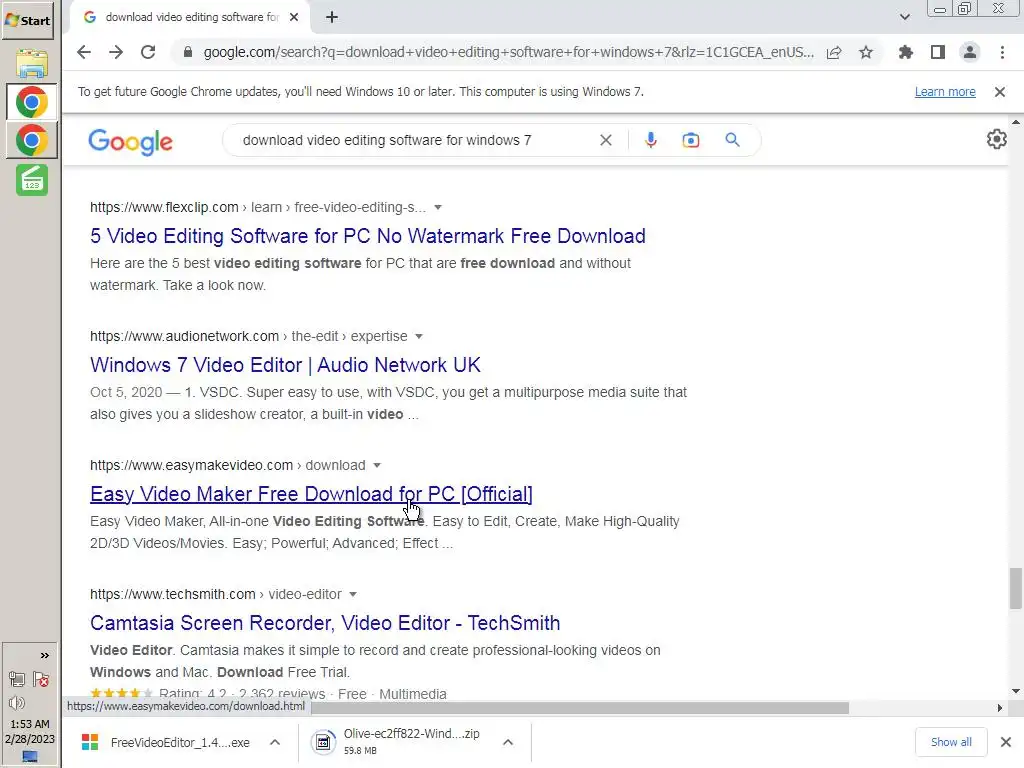The image size is (1024, 768).
Task: Open the volume speaker tray icon
Action: [x=17, y=703]
